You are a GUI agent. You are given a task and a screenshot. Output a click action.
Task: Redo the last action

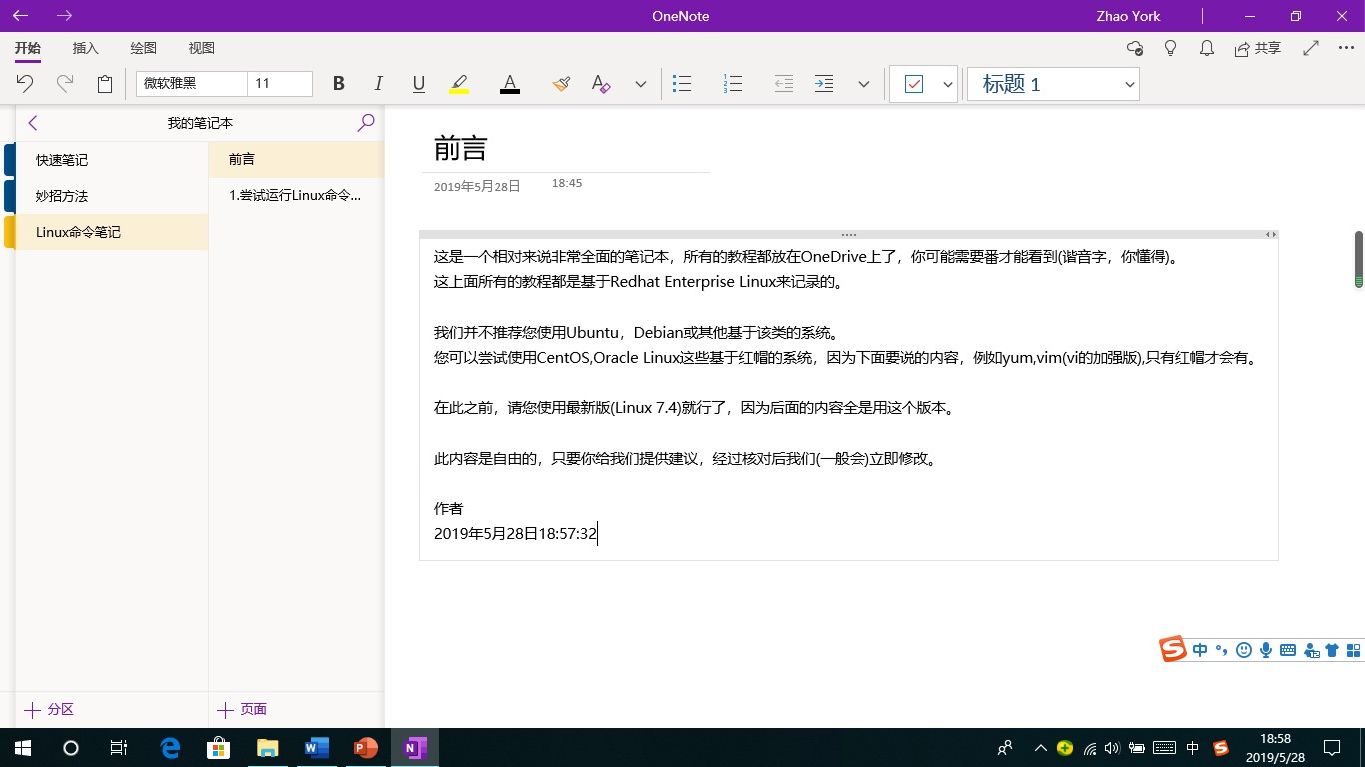click(x=65, y=84)
